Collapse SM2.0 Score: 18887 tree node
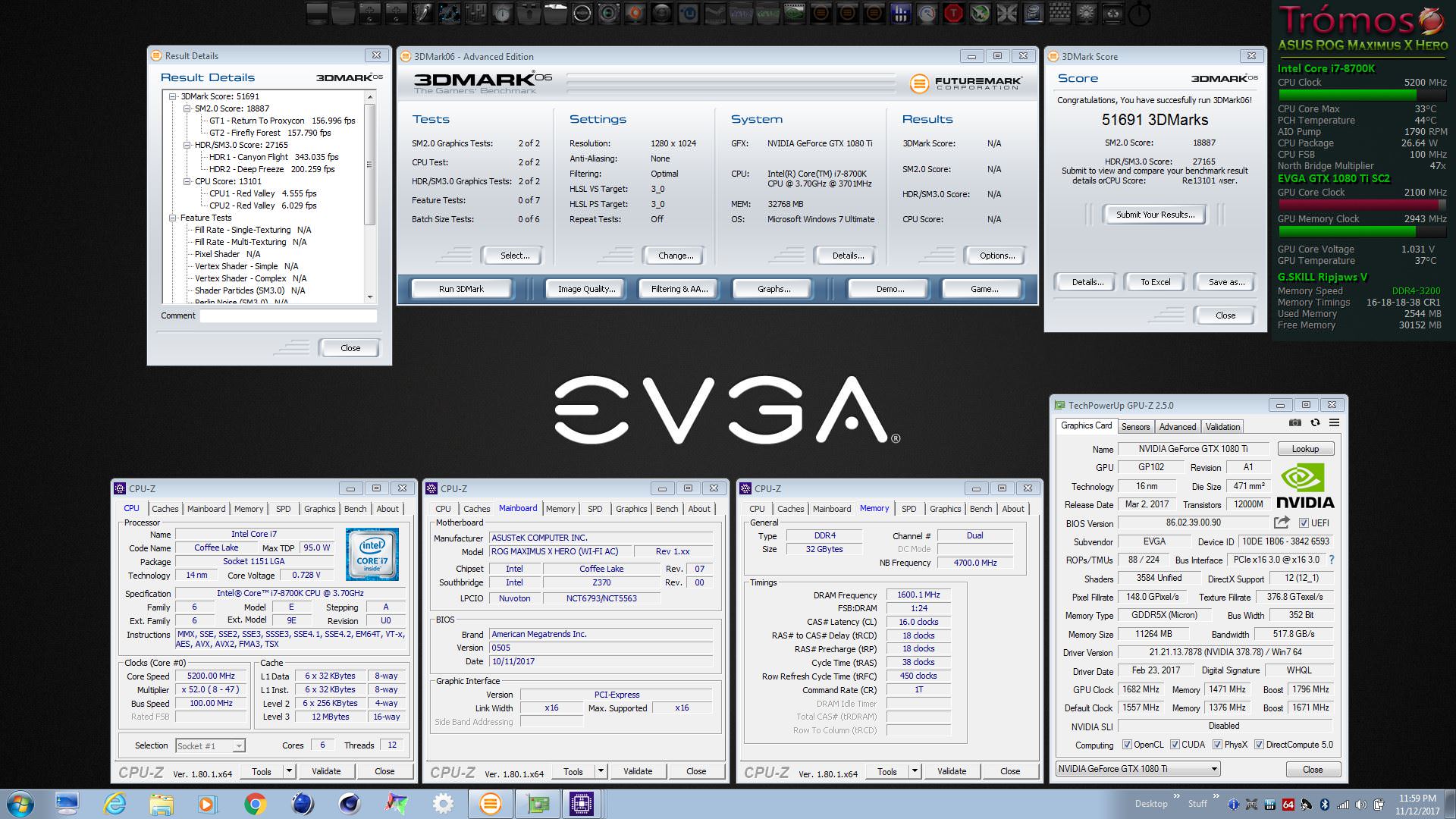This screenshot has height=819, width=1456. click(187, 108)
